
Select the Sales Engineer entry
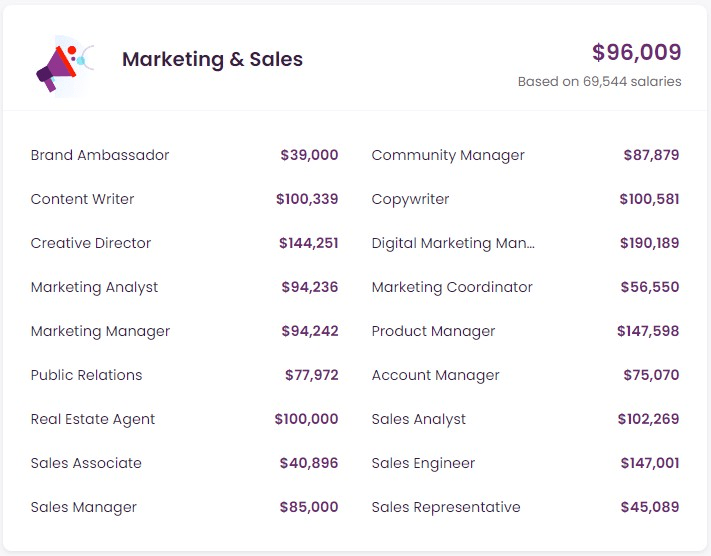[x=423, y=463]
